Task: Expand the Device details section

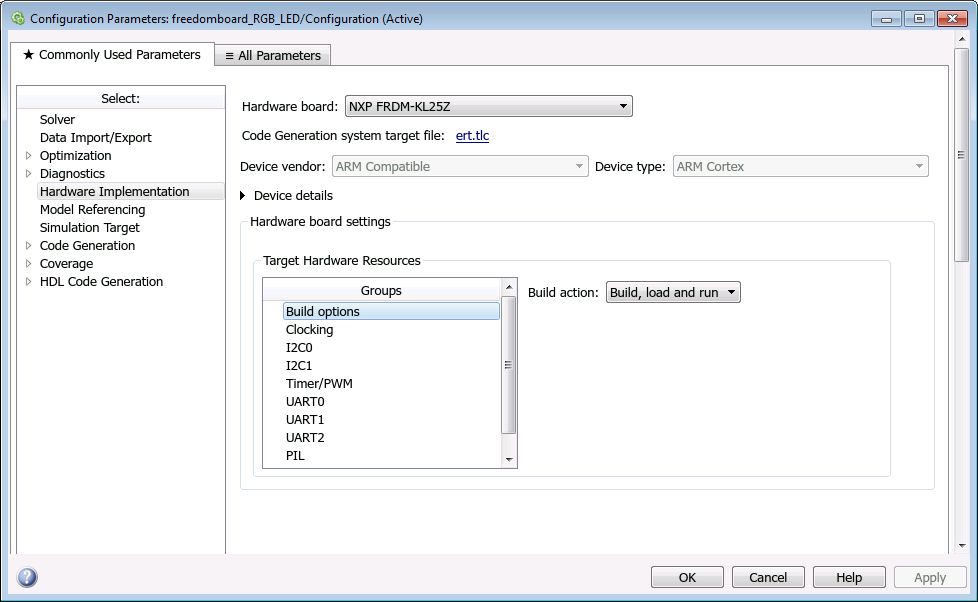Action: pyautogui.click(x=243, y=195)
